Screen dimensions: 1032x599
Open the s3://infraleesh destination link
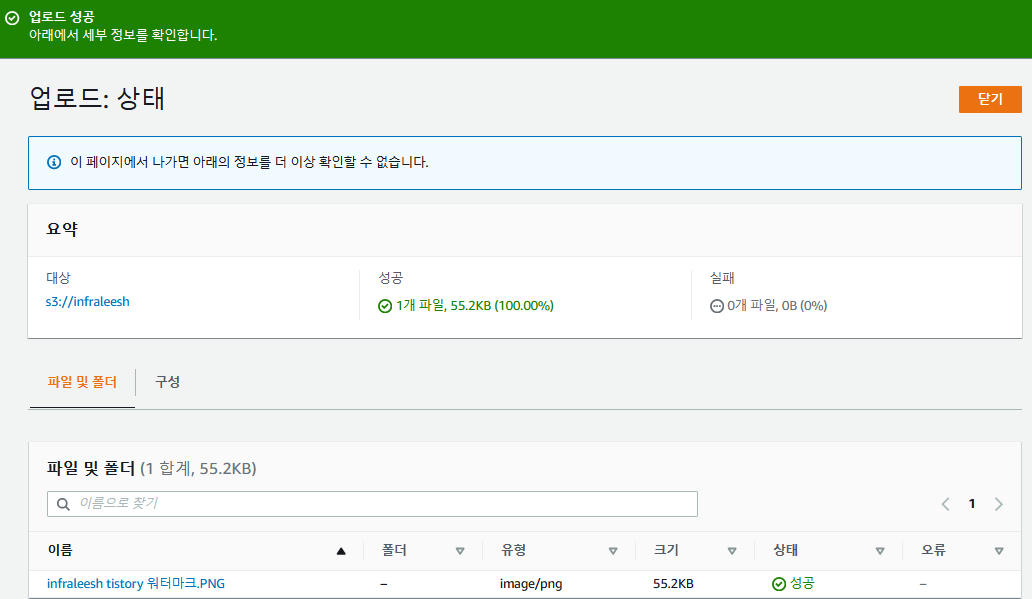tap(88, 301)
